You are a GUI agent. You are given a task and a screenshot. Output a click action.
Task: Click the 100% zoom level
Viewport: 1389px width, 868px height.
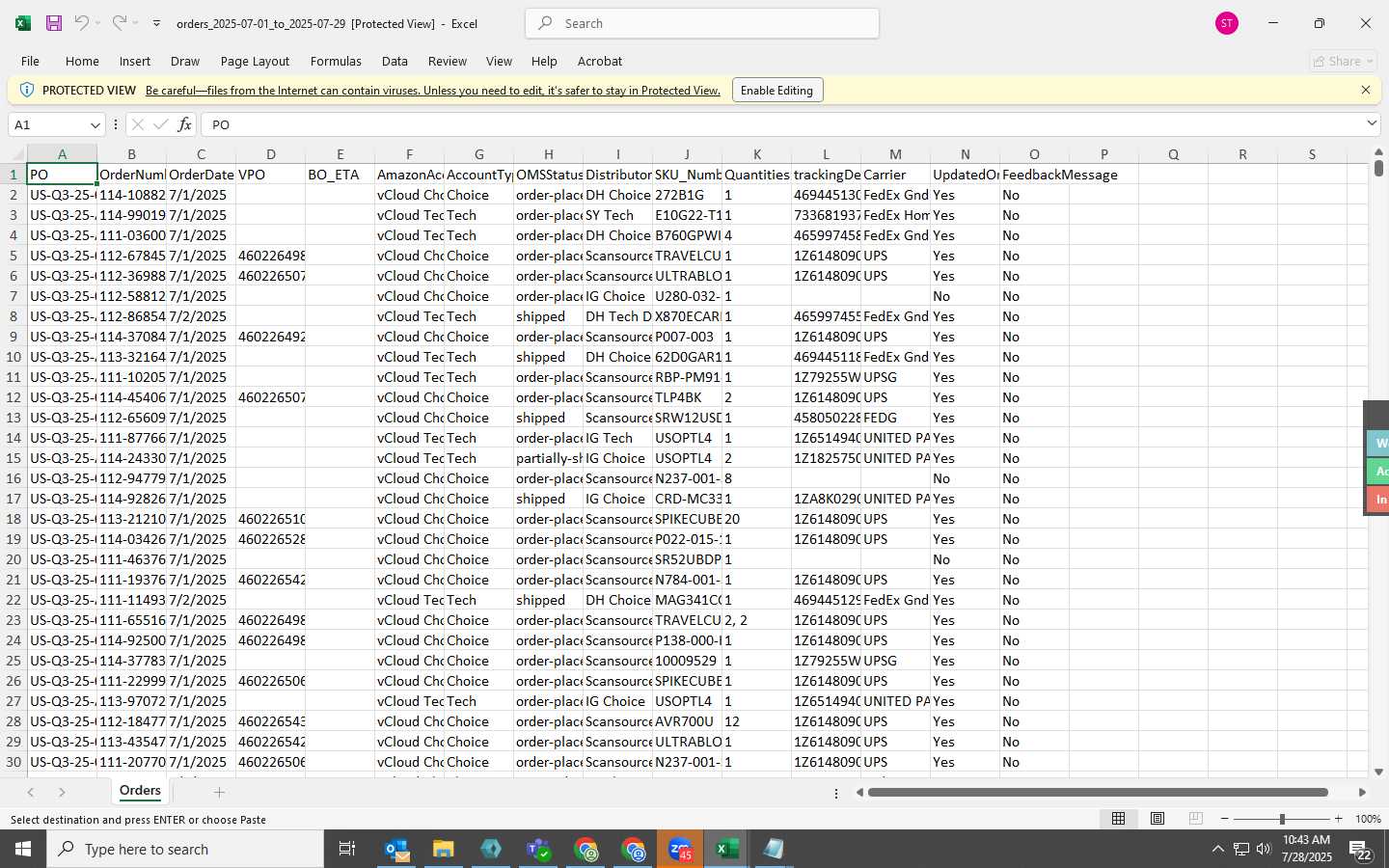(1368, 819)
